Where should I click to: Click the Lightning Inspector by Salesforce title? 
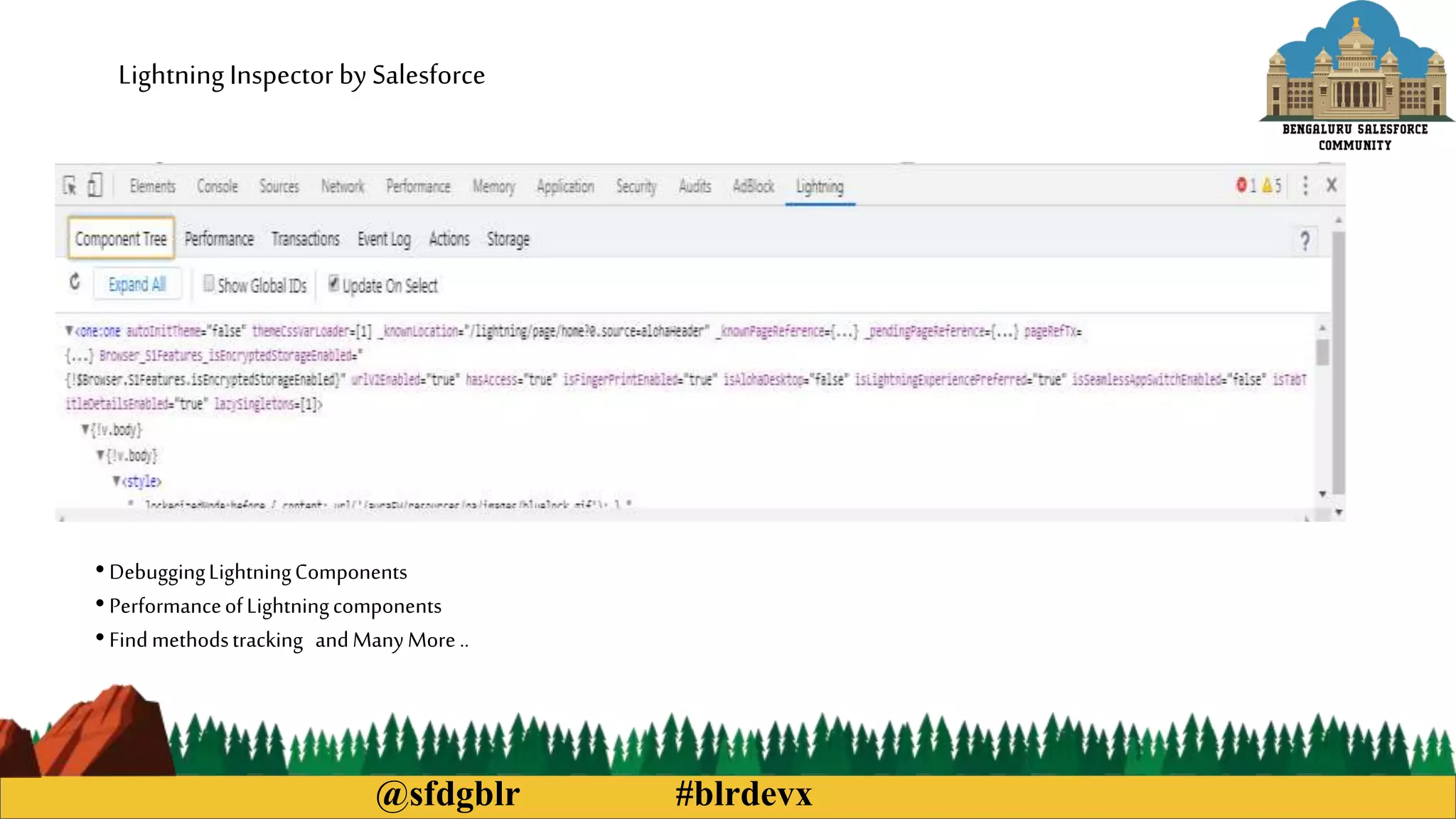(x=301, y=75)
